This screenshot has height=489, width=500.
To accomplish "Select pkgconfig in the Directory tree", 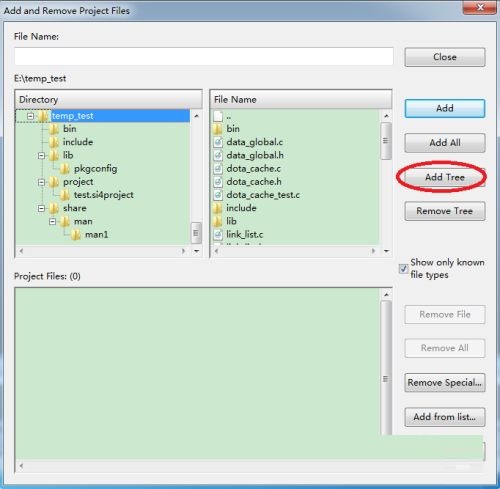I will 95,169.
